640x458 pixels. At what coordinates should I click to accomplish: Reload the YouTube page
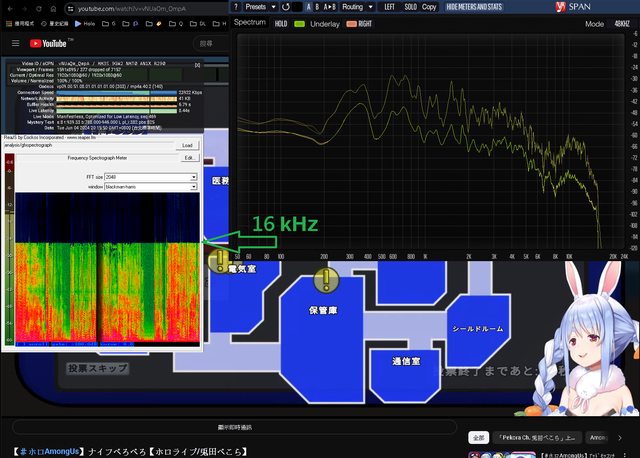point(38,9)
